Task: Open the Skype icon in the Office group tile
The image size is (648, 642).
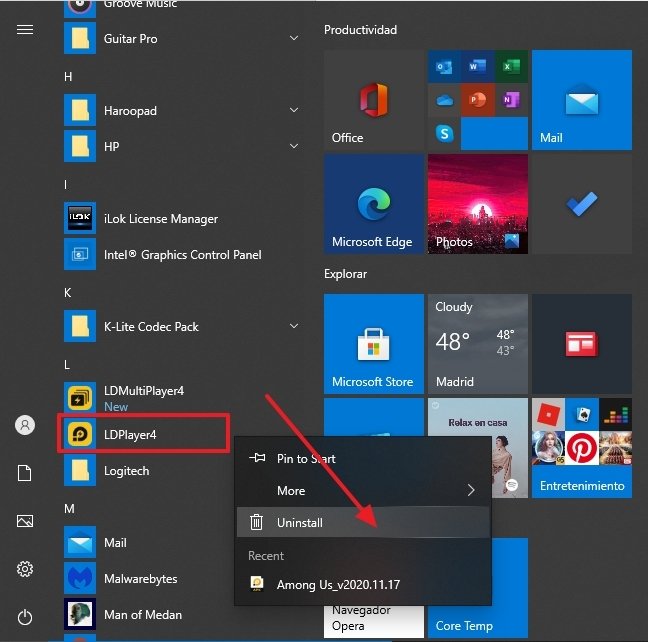Action: (444, 133)
